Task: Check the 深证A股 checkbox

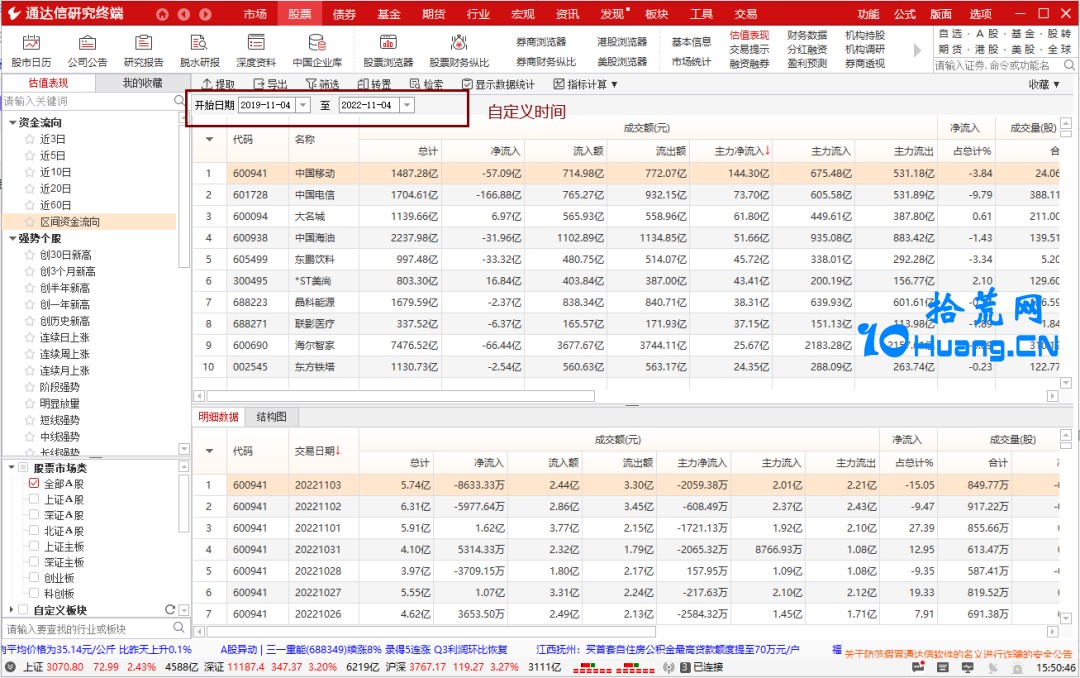Action: point(34,515)
